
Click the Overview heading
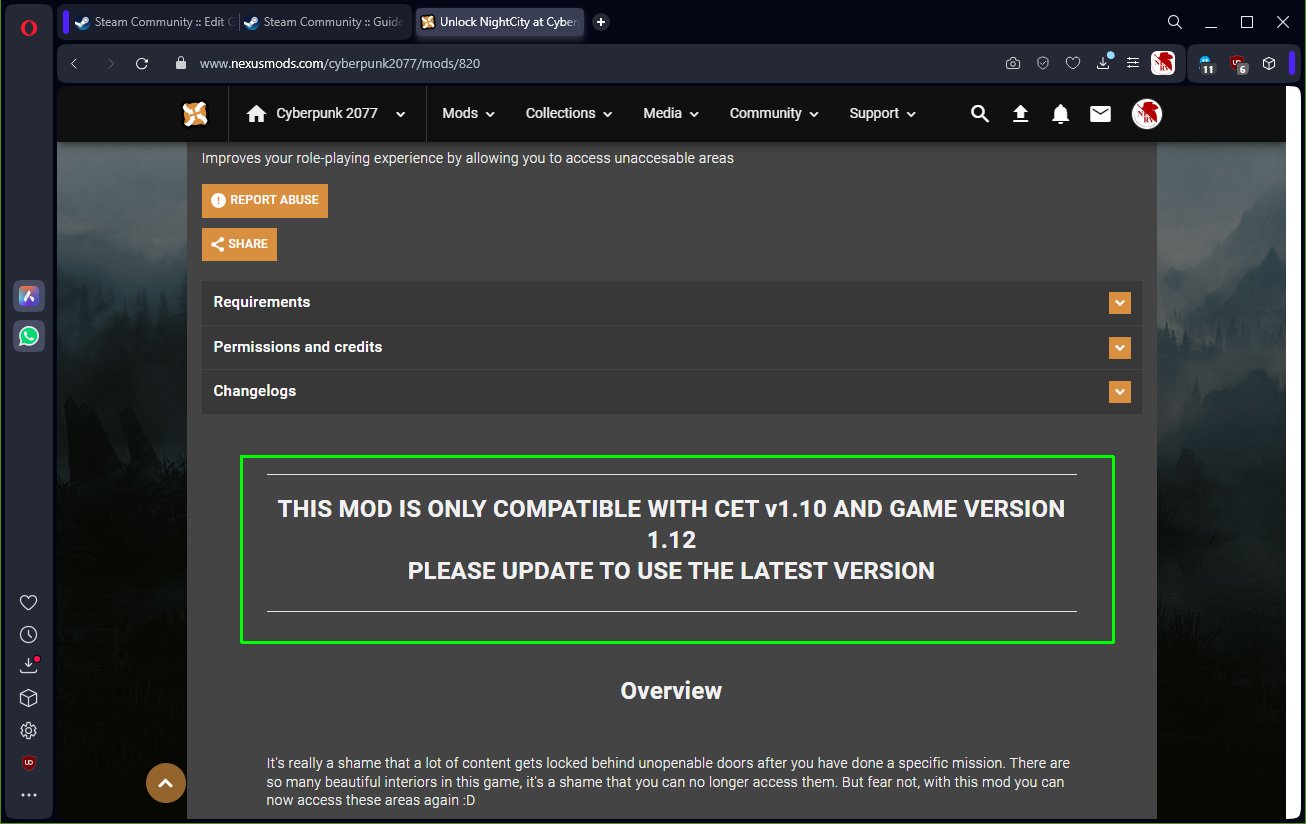coord(671,691)
